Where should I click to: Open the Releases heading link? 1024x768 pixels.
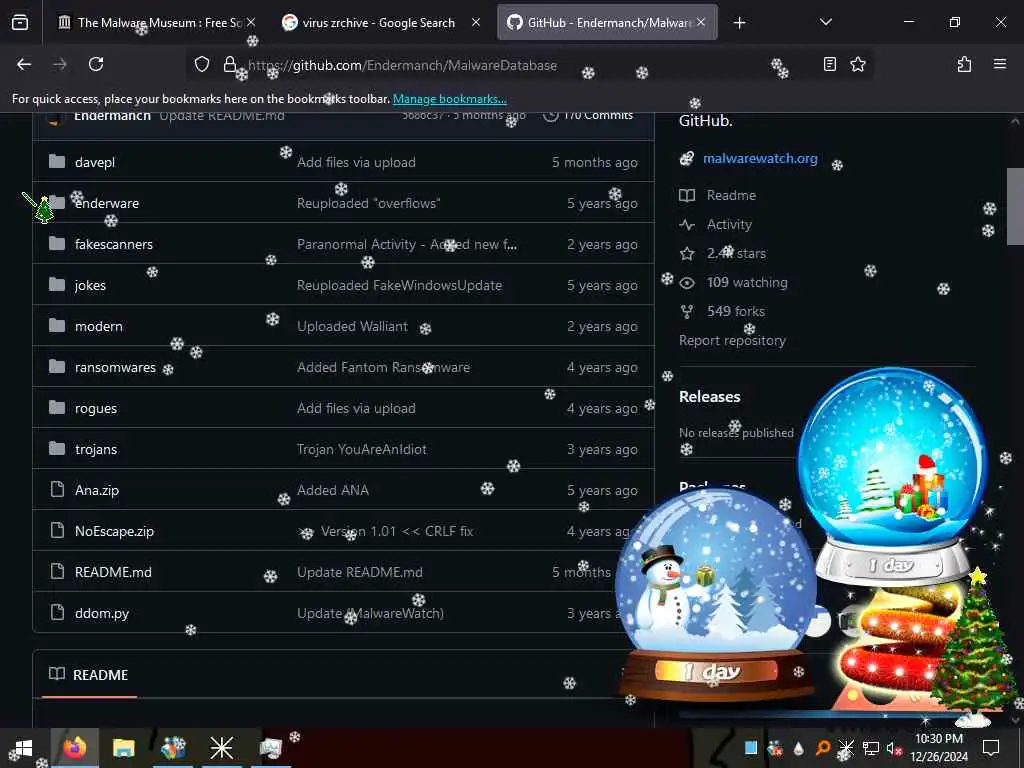click(709, 396)
